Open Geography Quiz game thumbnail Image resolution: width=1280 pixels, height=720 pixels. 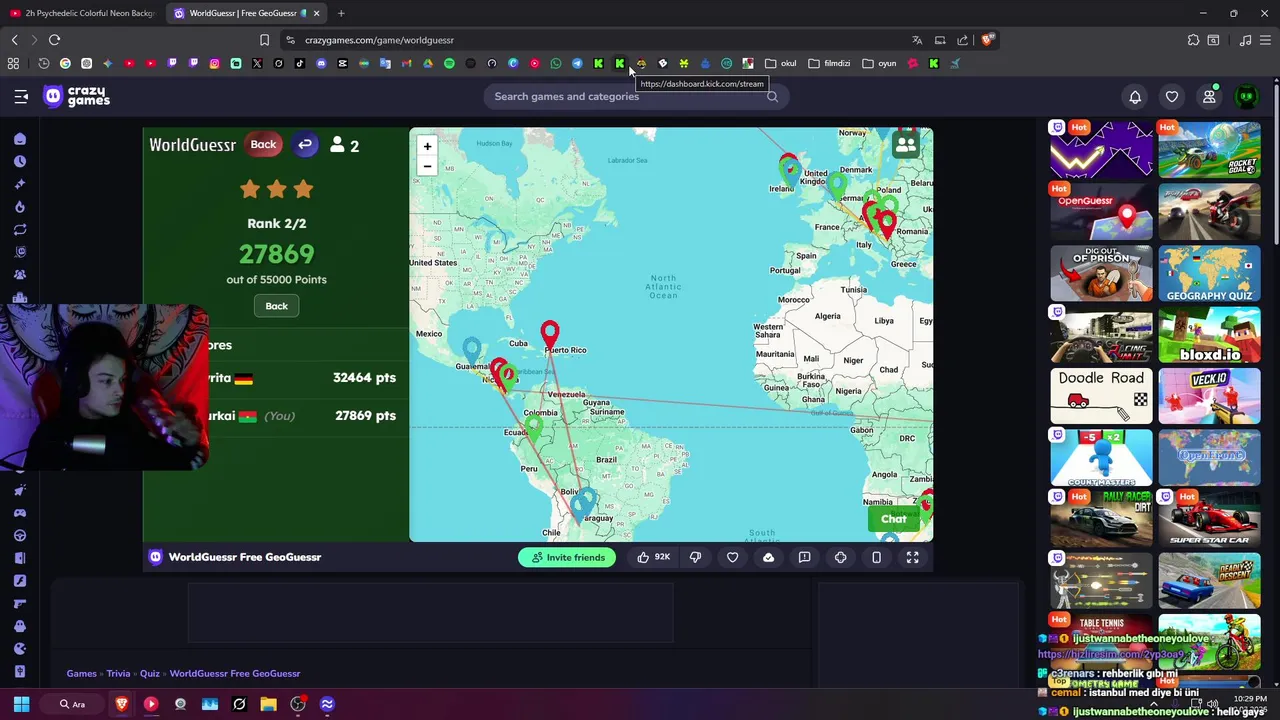tap(1209, 273)
